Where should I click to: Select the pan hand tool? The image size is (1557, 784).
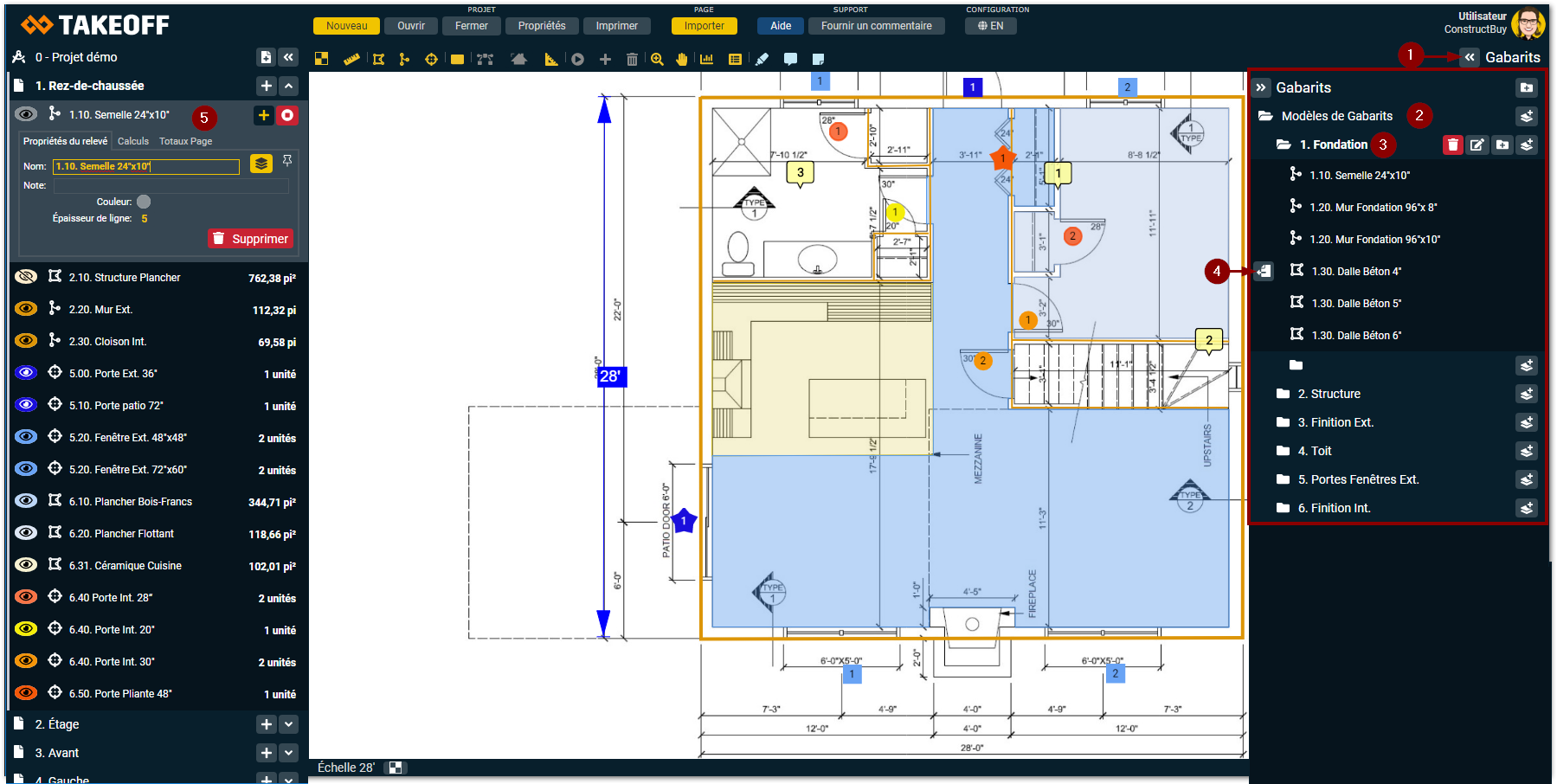[682, 59]
